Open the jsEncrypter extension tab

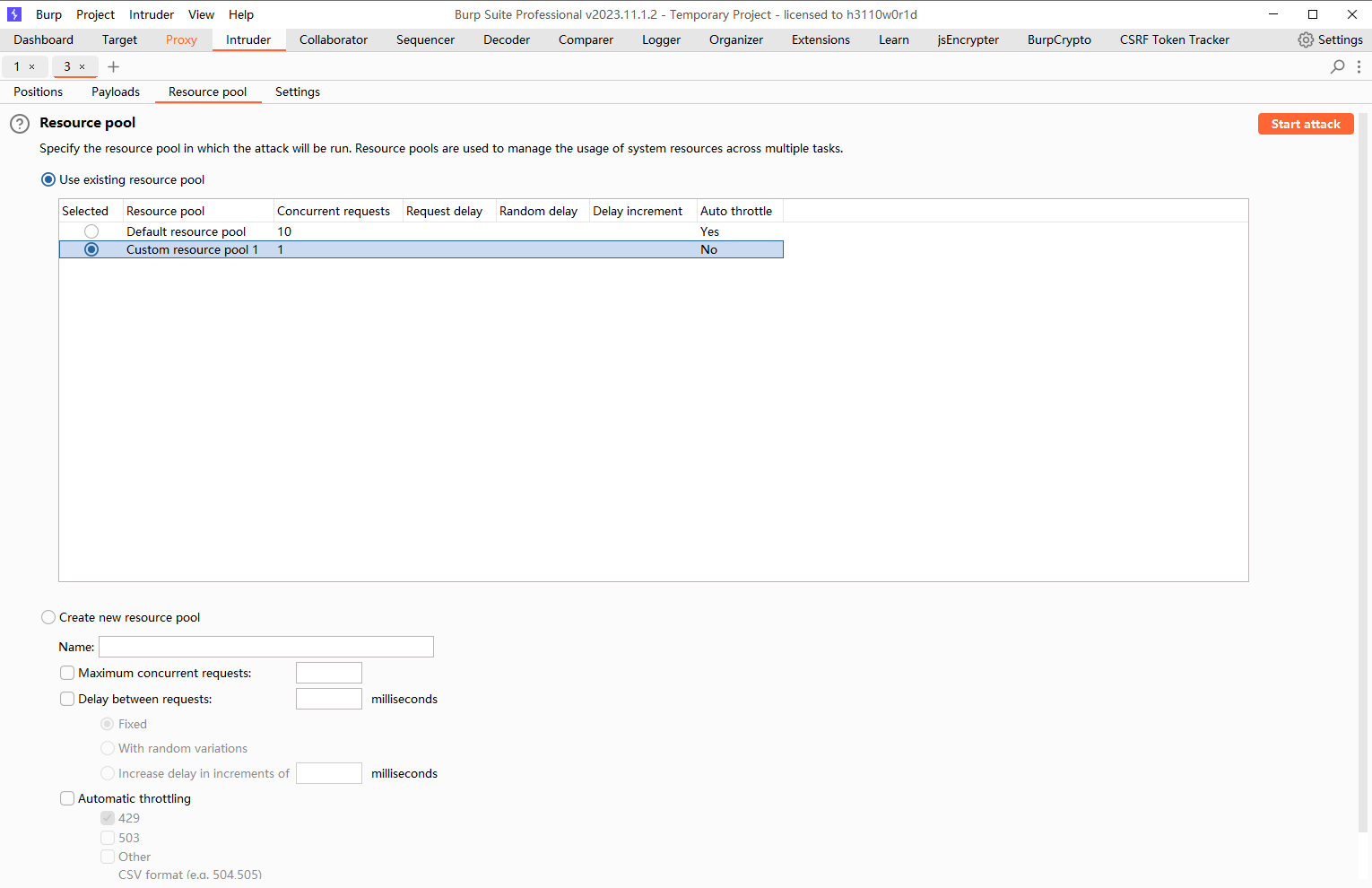point(968,39)
